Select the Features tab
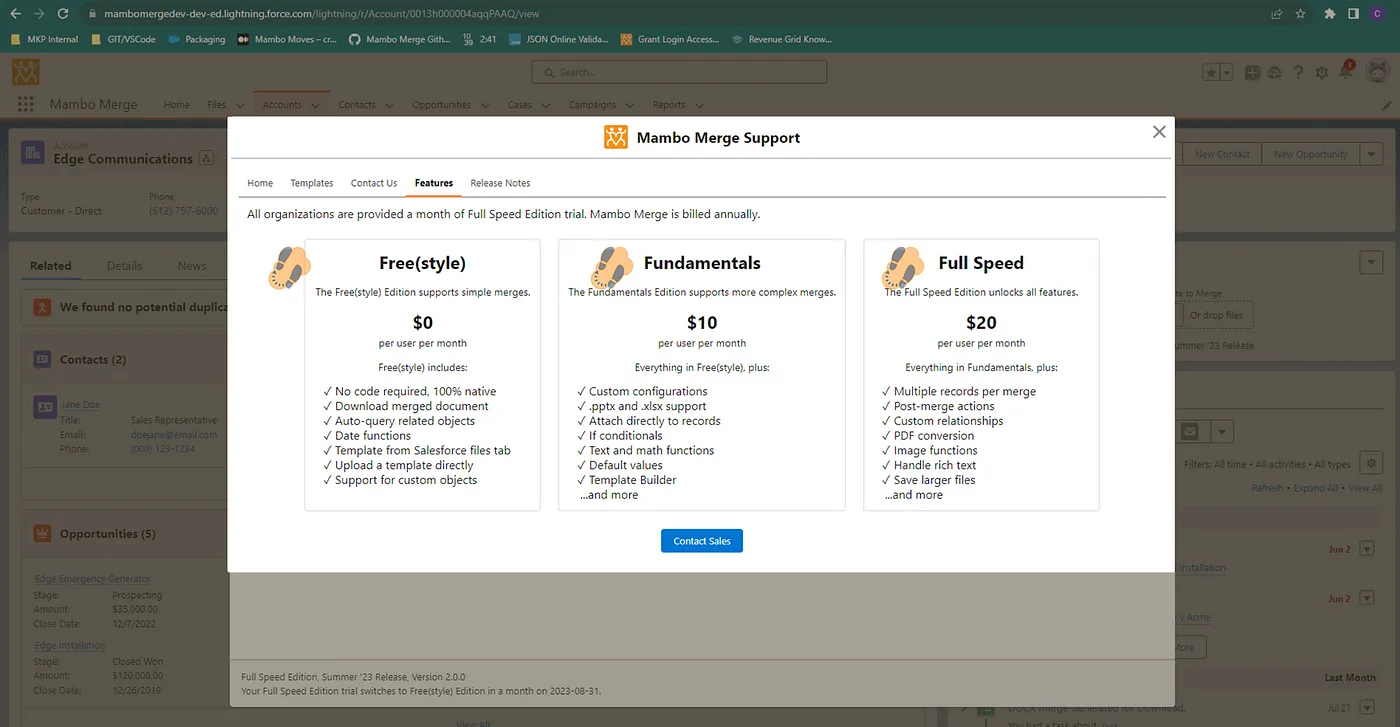1400x727 pixels. click(434, 183)
